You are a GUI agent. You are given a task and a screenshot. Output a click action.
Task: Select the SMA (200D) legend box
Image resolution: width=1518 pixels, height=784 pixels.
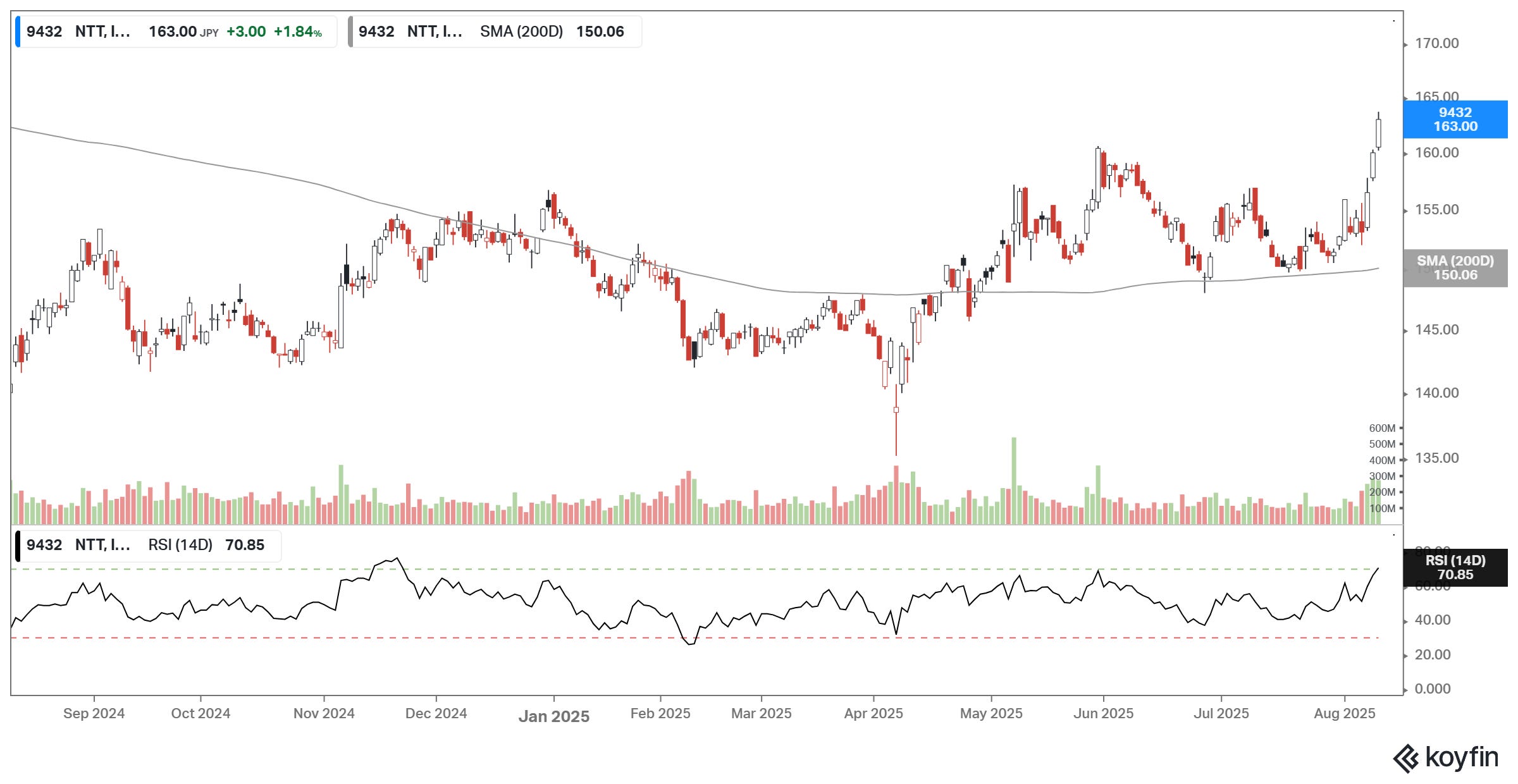tap(495, 32)
